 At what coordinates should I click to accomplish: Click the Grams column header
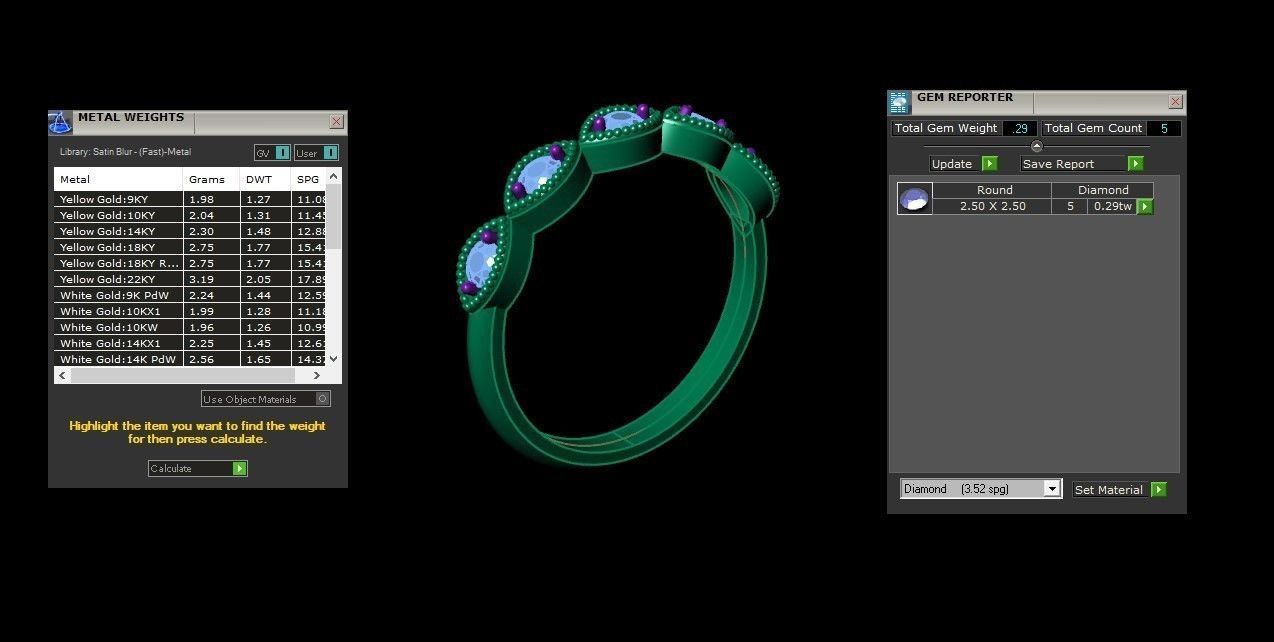pyautogui.click(x=212, y=179)
